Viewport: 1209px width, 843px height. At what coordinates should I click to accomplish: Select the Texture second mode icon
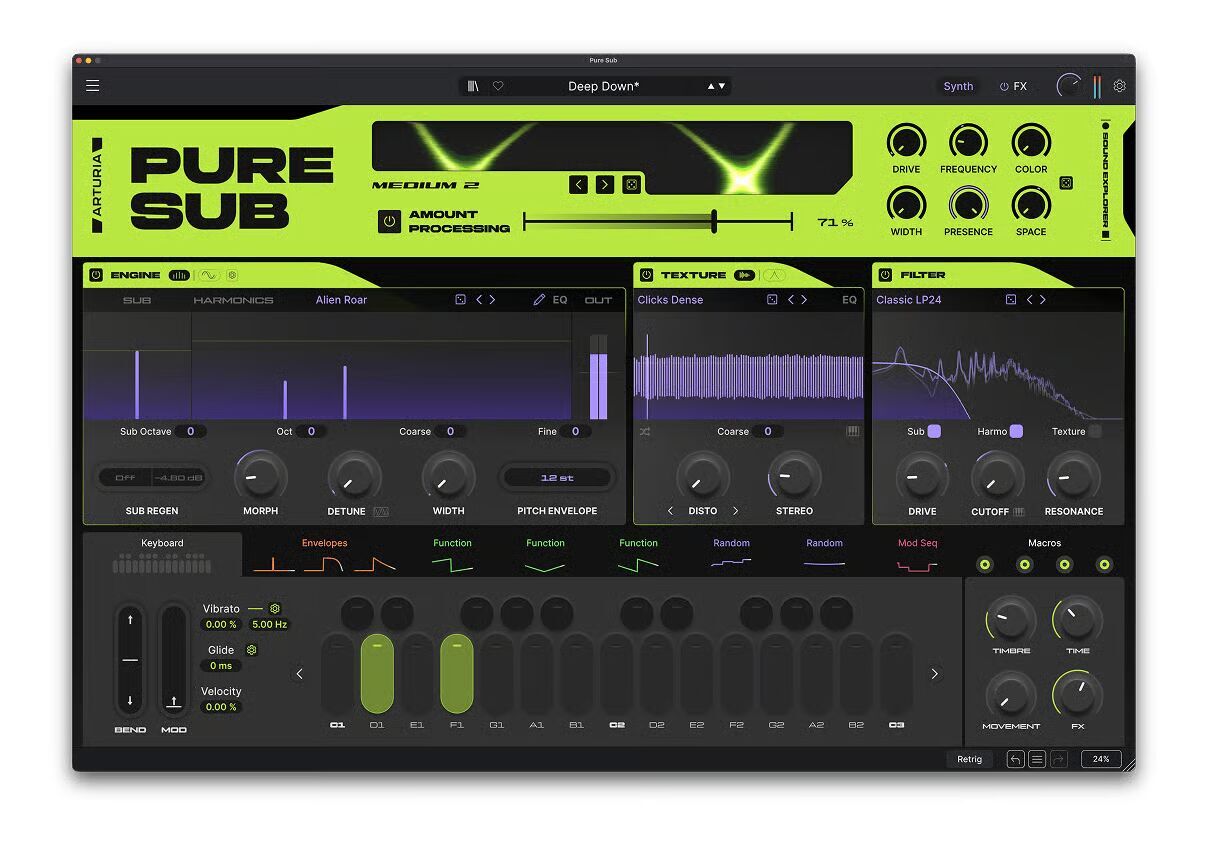coord(775,274)
